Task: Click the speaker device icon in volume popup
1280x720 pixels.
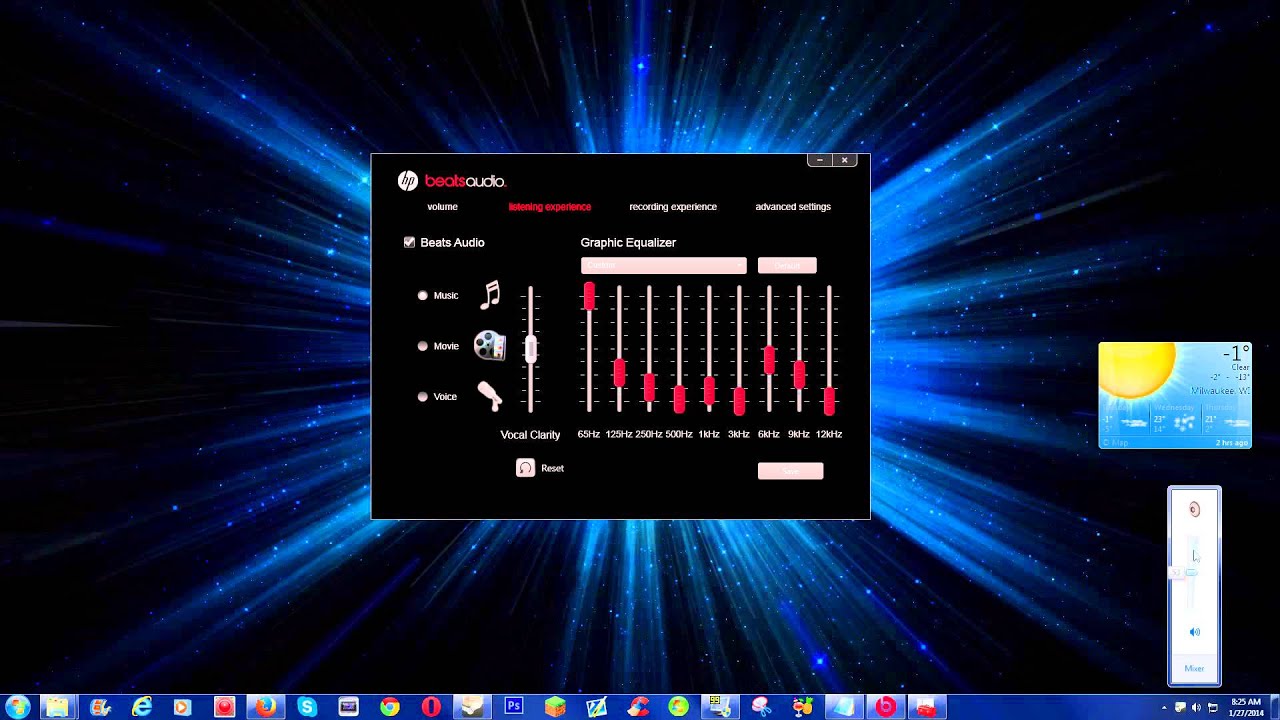Action: pyautogui.click(x=1194, y=509)
